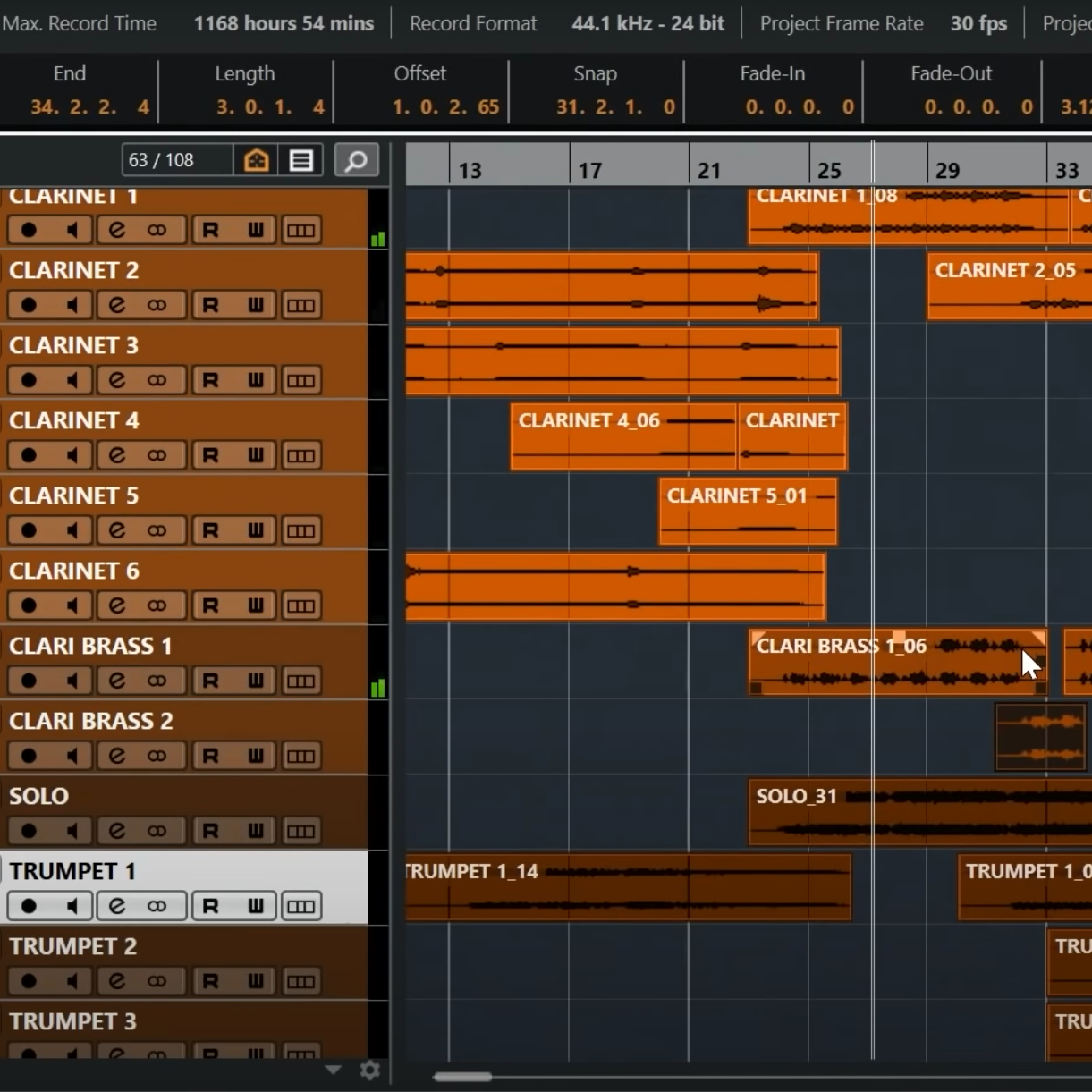The height and width of the screenshot is (1092, 1092).
Task: Open channel settings for CLARINET 4
Action: 117,455
